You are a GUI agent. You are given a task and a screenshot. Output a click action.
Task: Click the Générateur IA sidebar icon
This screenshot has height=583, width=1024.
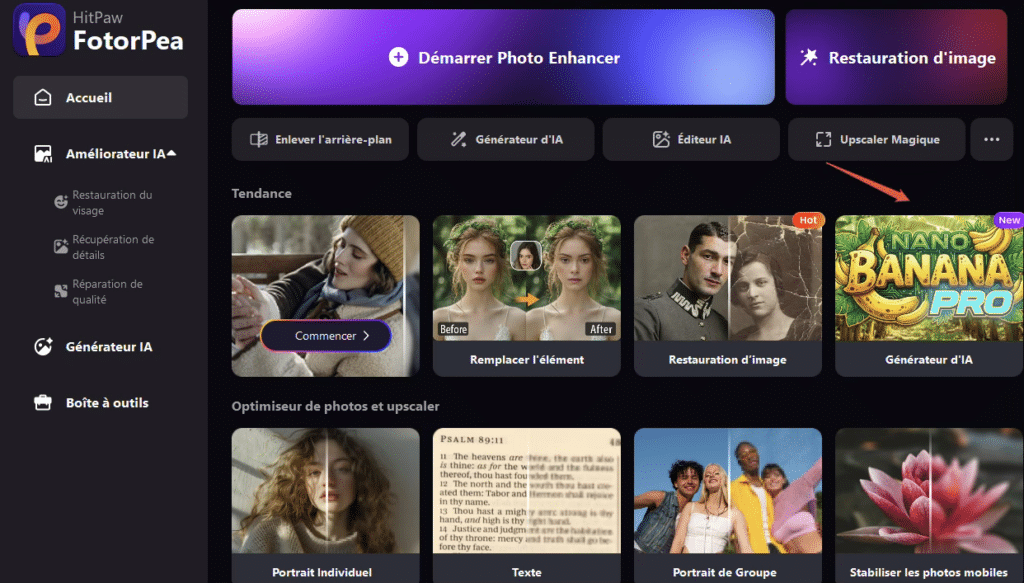(x=43, y=347)
